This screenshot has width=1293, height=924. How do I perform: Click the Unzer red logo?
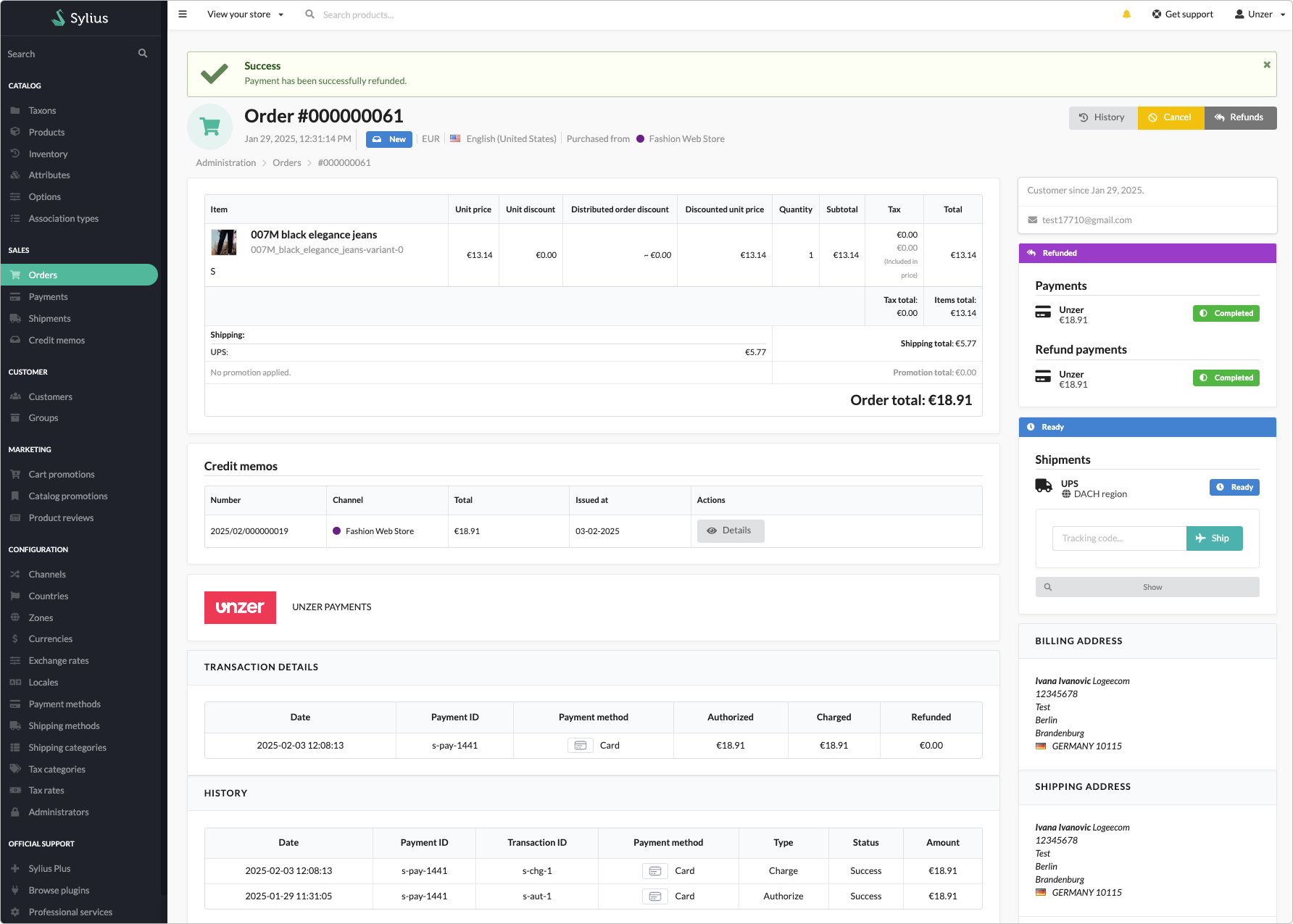pos(240,607)
